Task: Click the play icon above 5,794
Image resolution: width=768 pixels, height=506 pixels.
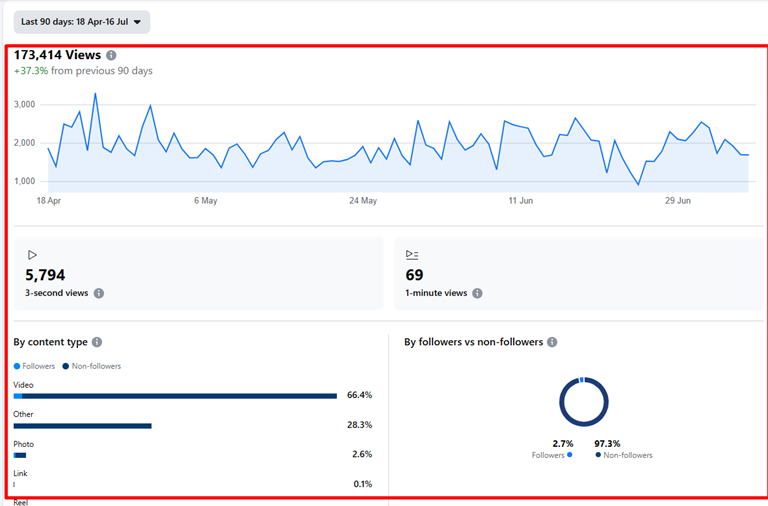Action: click(32, 255)
